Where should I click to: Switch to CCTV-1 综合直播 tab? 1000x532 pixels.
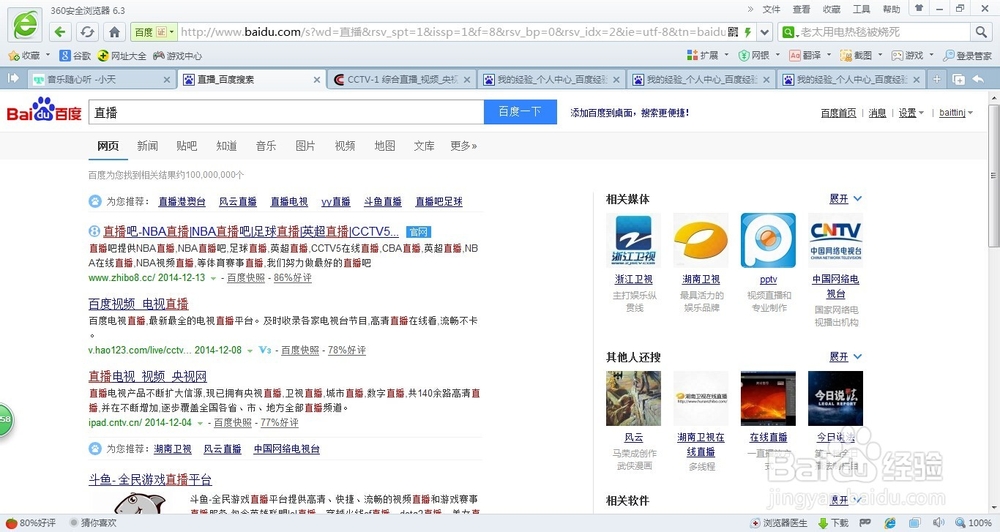pos(402,80)
